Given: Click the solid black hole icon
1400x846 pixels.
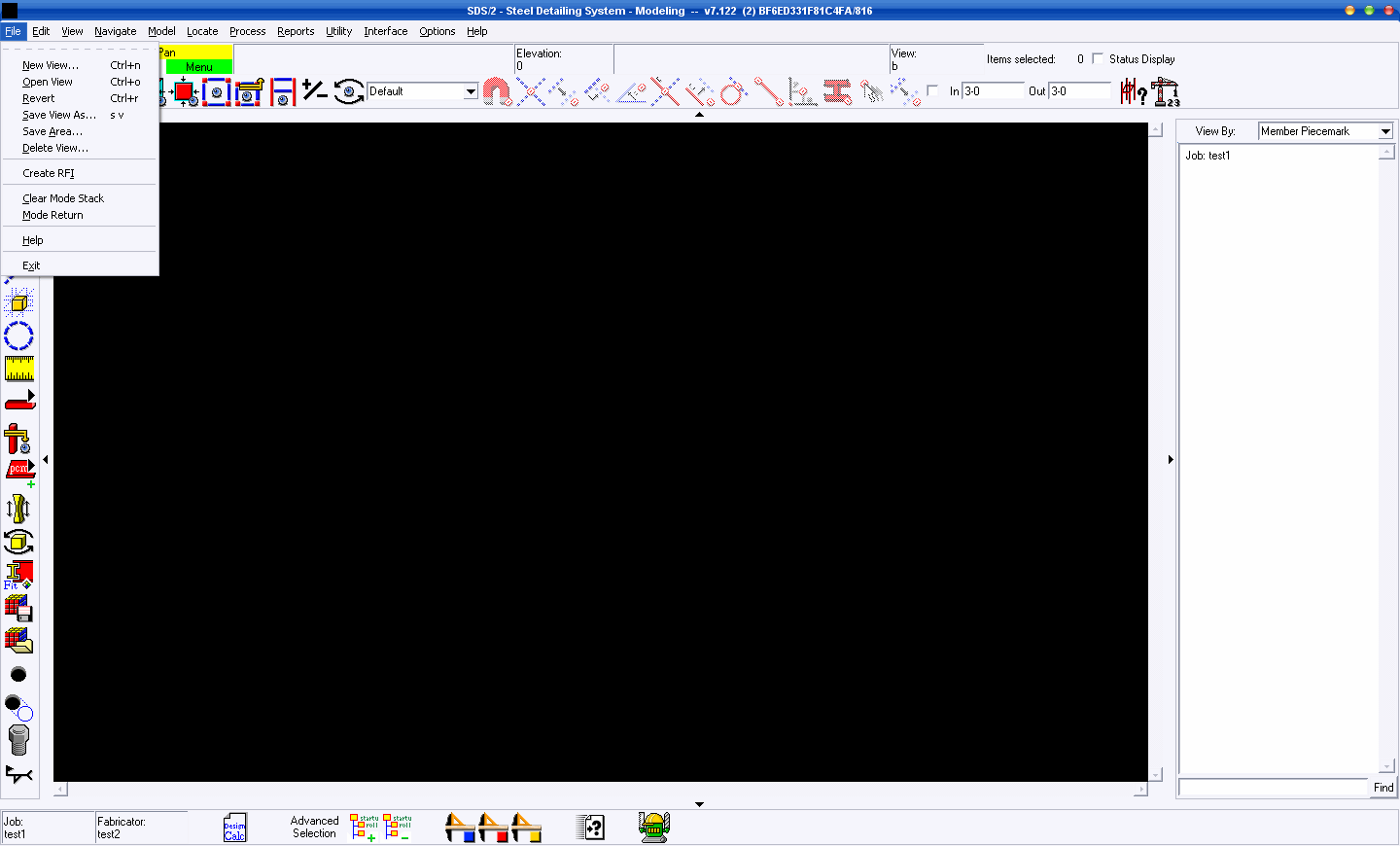Looking at the screenshot, I should [x=18, y=674].
